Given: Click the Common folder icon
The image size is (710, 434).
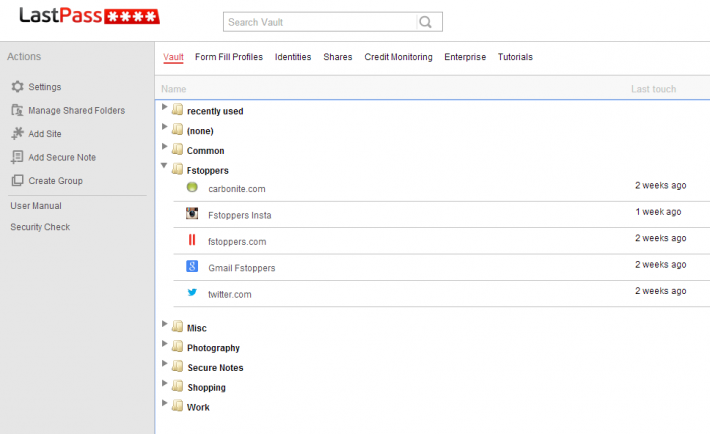Looking at the screenshot, I should pyautogui.click(x=178, y=149).
